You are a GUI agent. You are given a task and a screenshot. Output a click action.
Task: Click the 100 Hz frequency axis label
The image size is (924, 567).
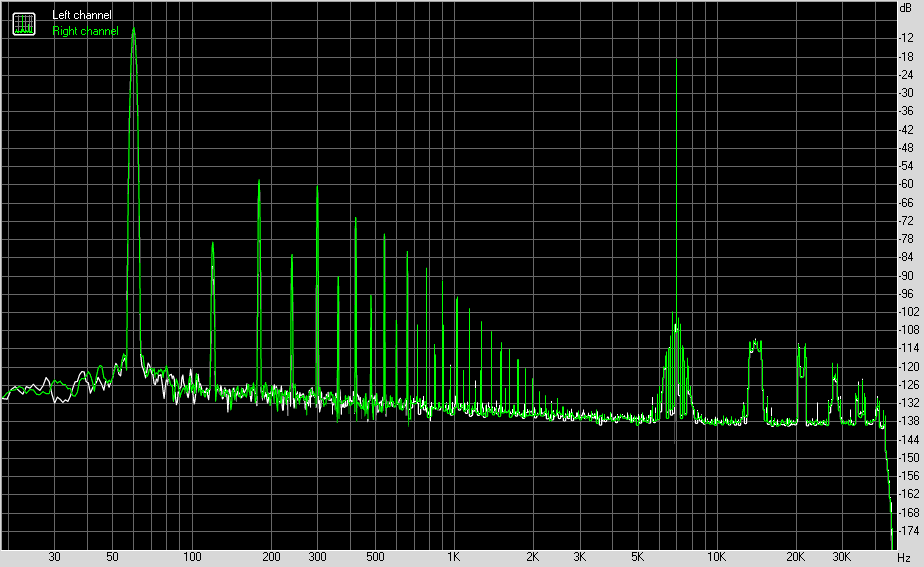[x=192, y=557]
